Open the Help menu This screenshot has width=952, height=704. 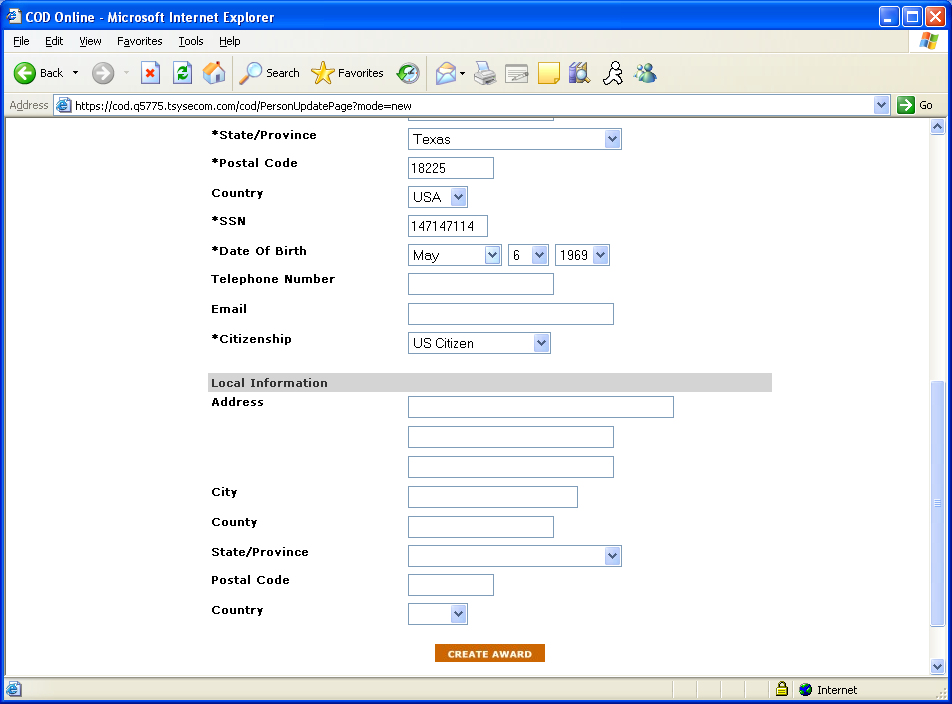pos(230,41)
